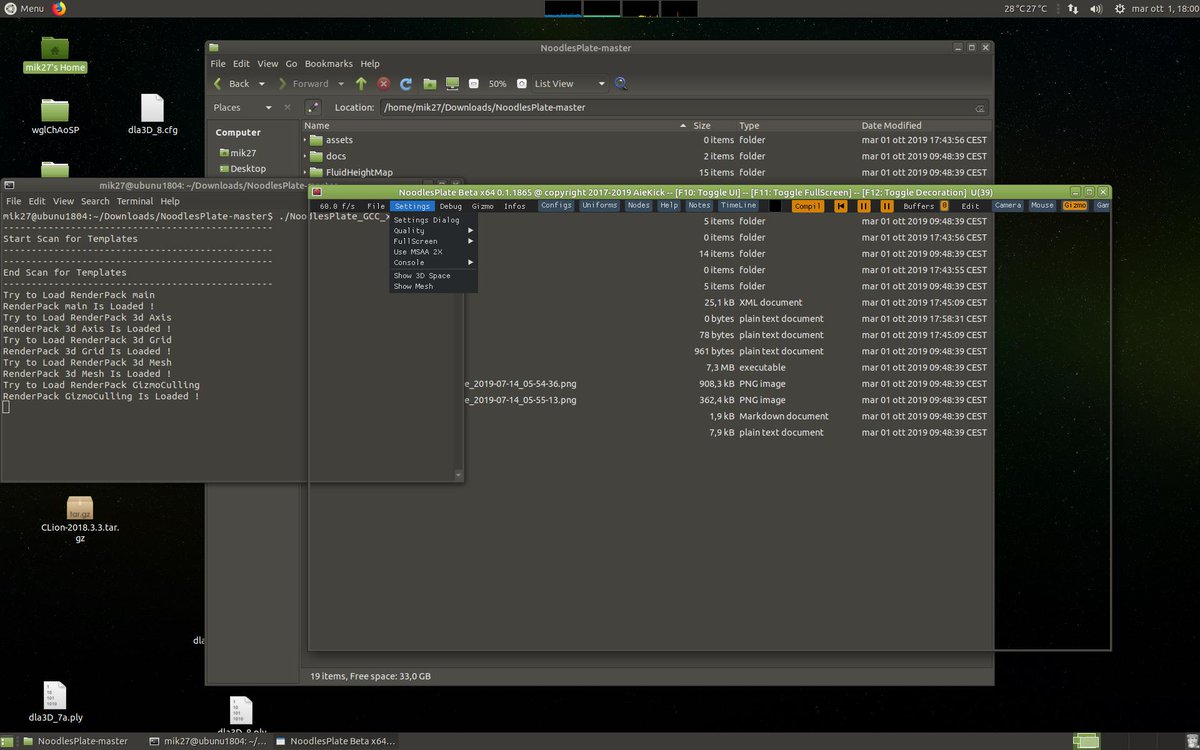Expand the assets folder tree arrow
The image size is (1200, 750).
click(x=306, y=140)
